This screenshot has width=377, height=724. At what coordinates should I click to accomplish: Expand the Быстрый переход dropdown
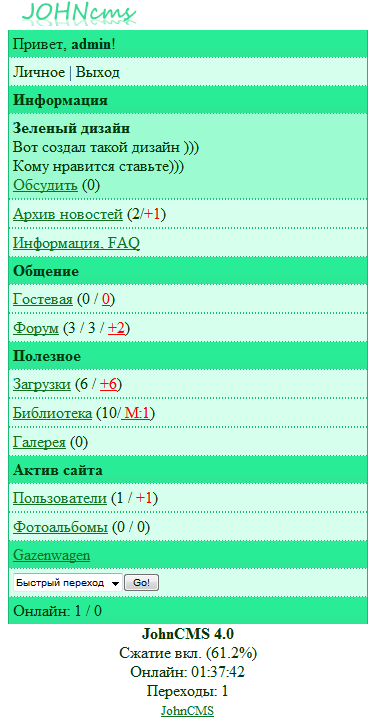[67, 583]
